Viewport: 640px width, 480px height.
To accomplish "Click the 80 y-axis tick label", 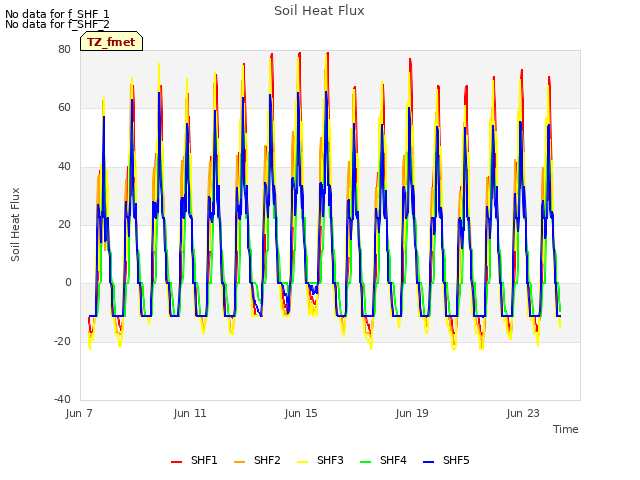I will [64, 49].
